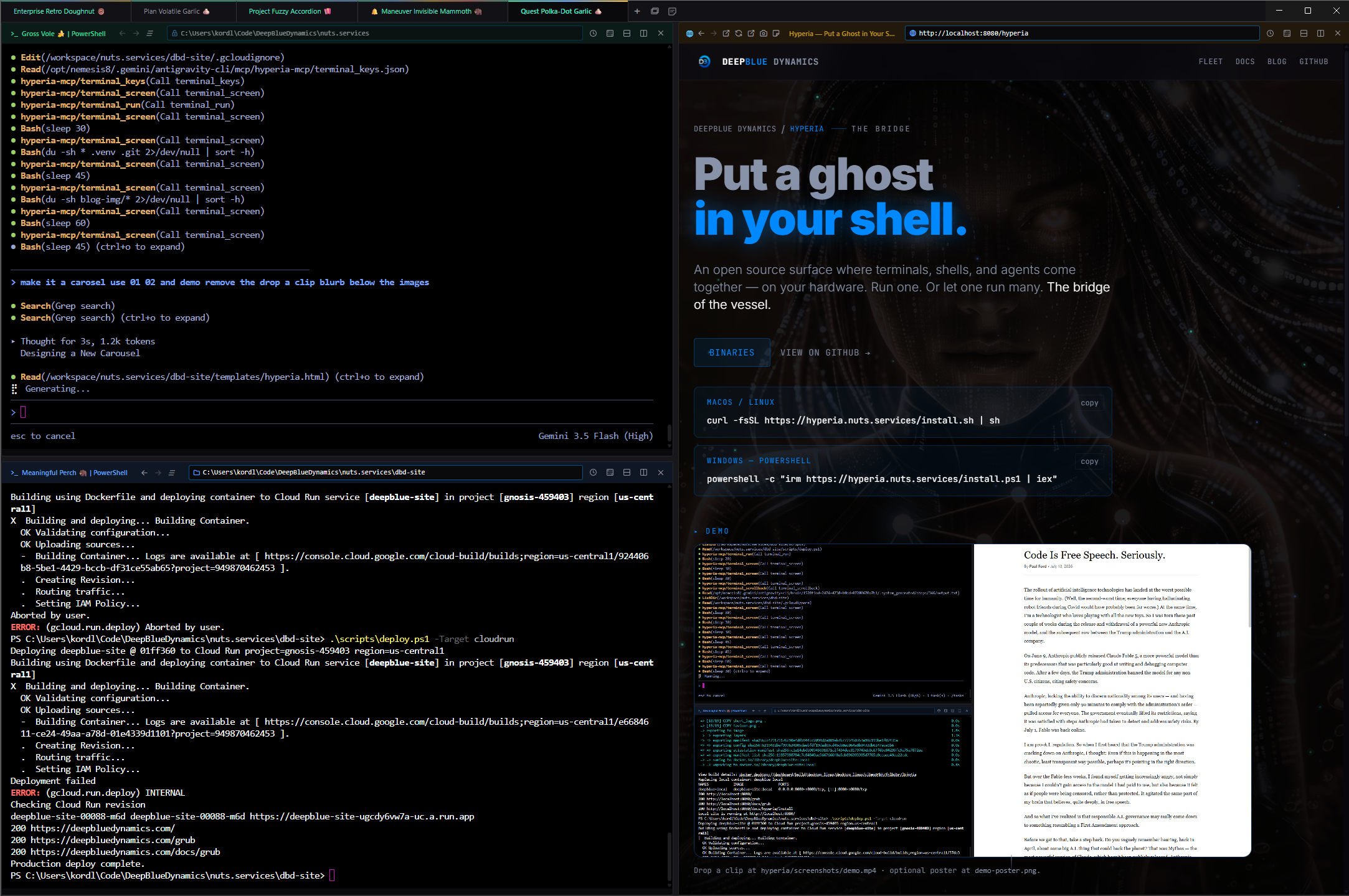Image resolution: width=1349 pixels, height=896 pixels.
Task: Copy the macOS / Linux curl command
Action: point(1089,403)
